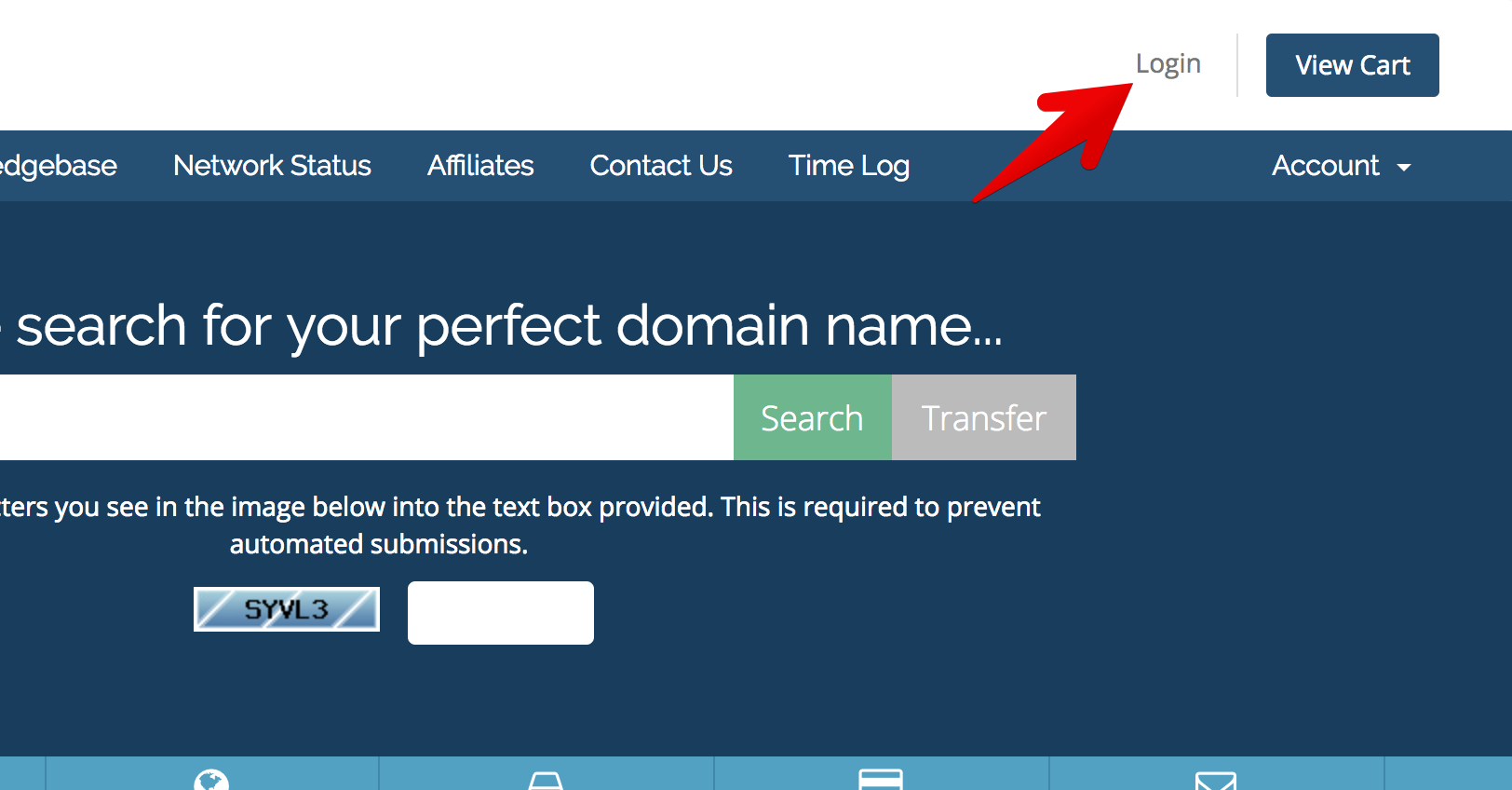Focus the domain name search field
The image size is (1512, 790).
tap(363, 417)
